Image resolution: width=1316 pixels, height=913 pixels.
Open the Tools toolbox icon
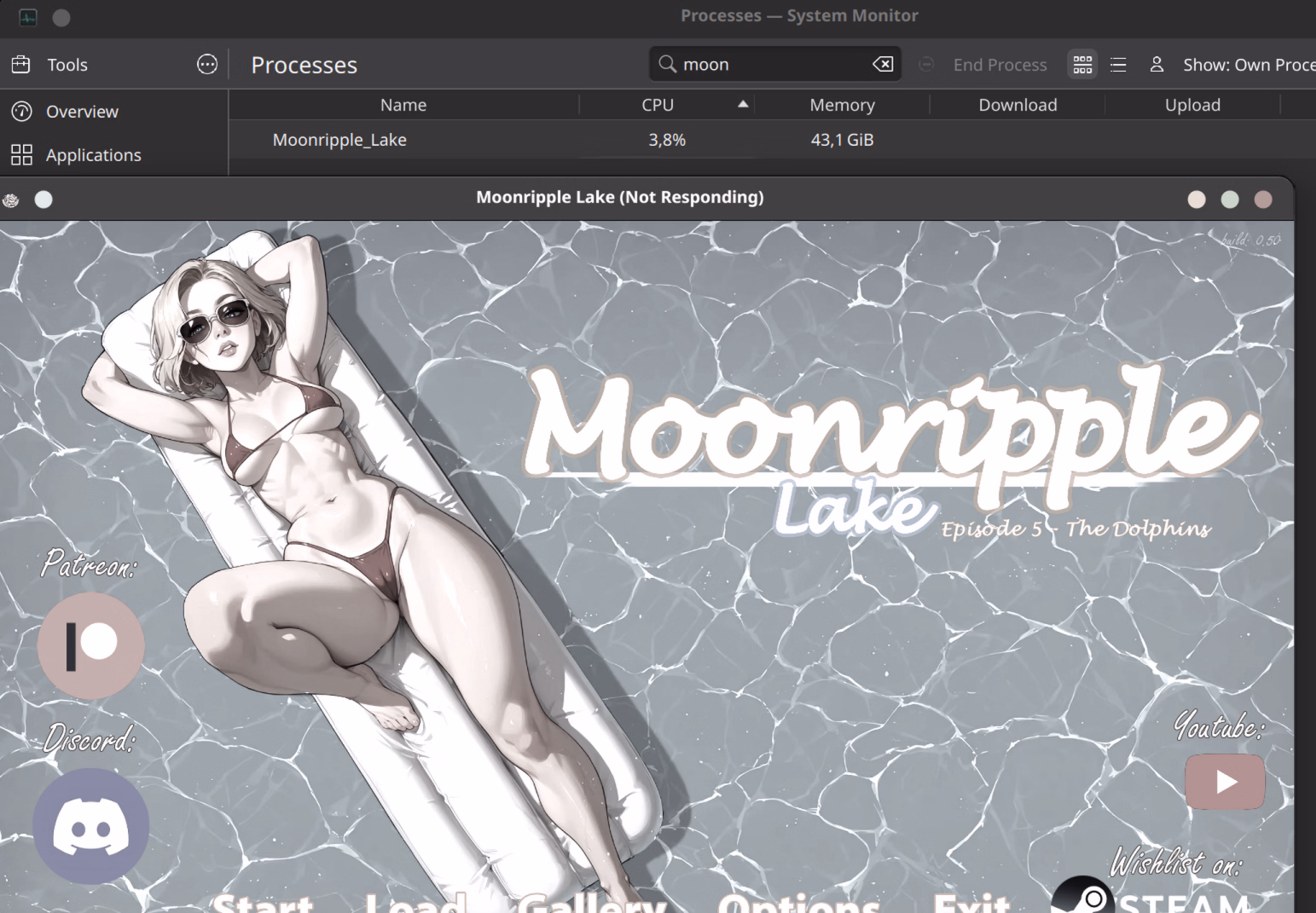click(21, 65)
